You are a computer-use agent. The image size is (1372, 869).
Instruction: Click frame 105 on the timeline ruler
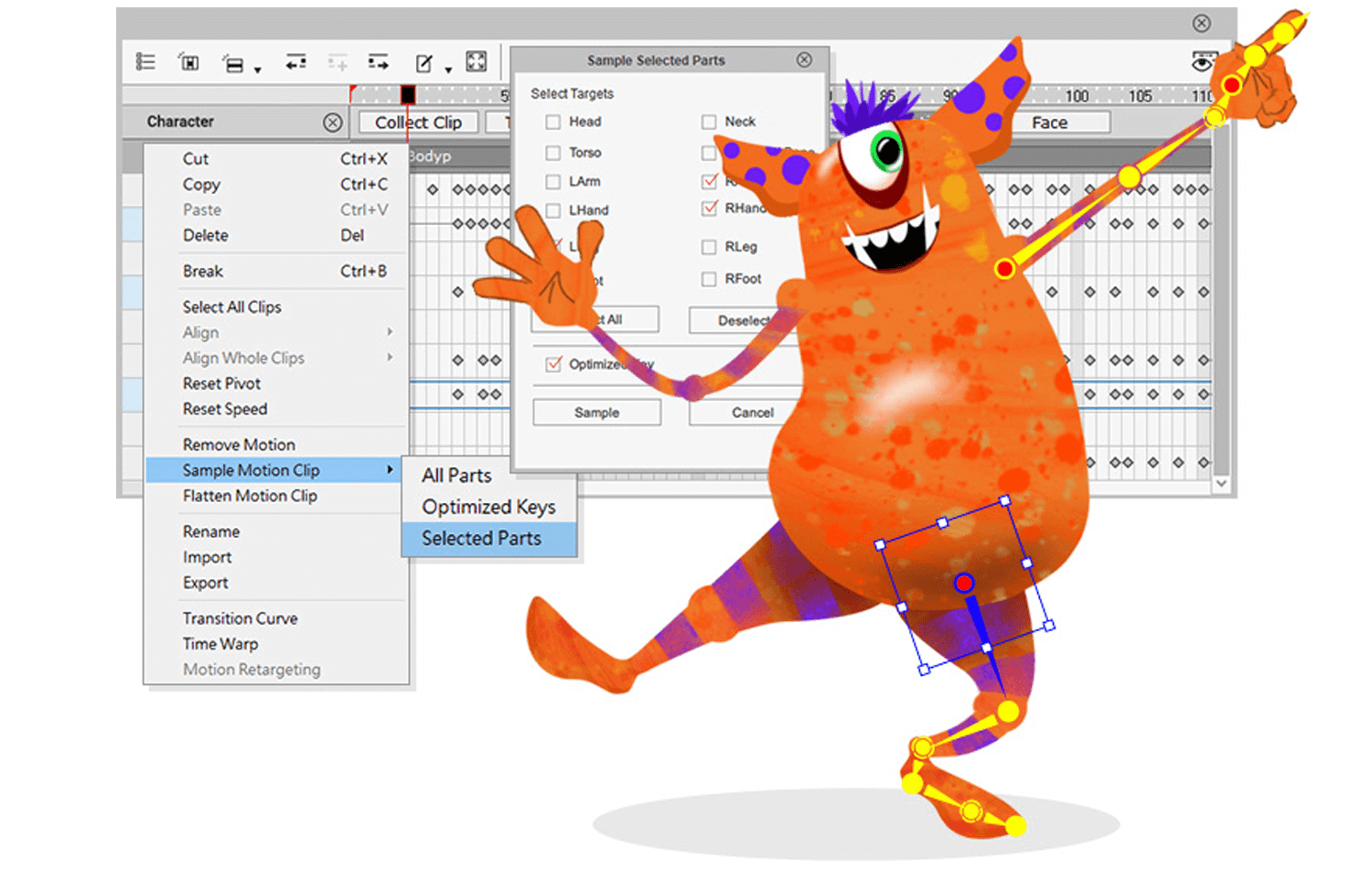[x=1140, y=96]
